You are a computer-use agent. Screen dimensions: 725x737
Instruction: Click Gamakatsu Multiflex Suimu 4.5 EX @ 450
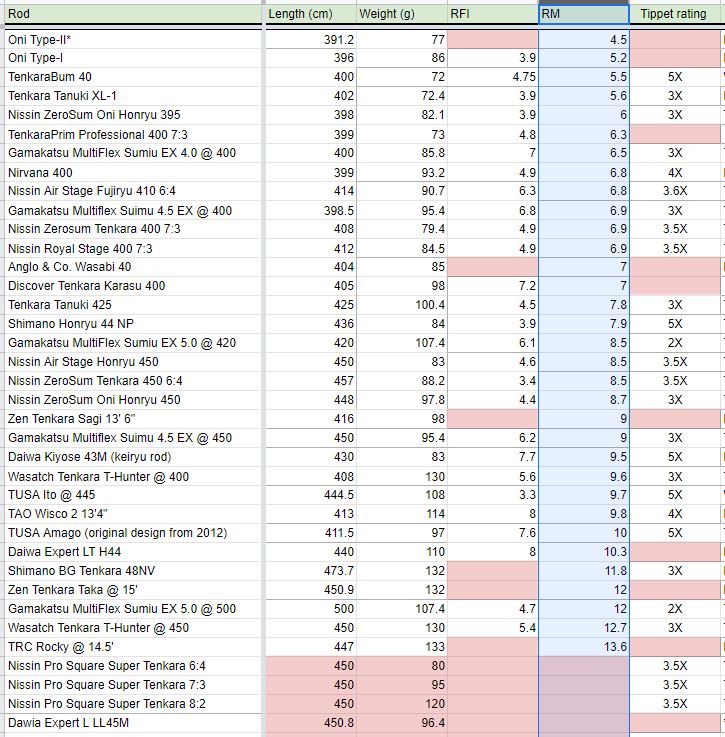pos(133,438)
